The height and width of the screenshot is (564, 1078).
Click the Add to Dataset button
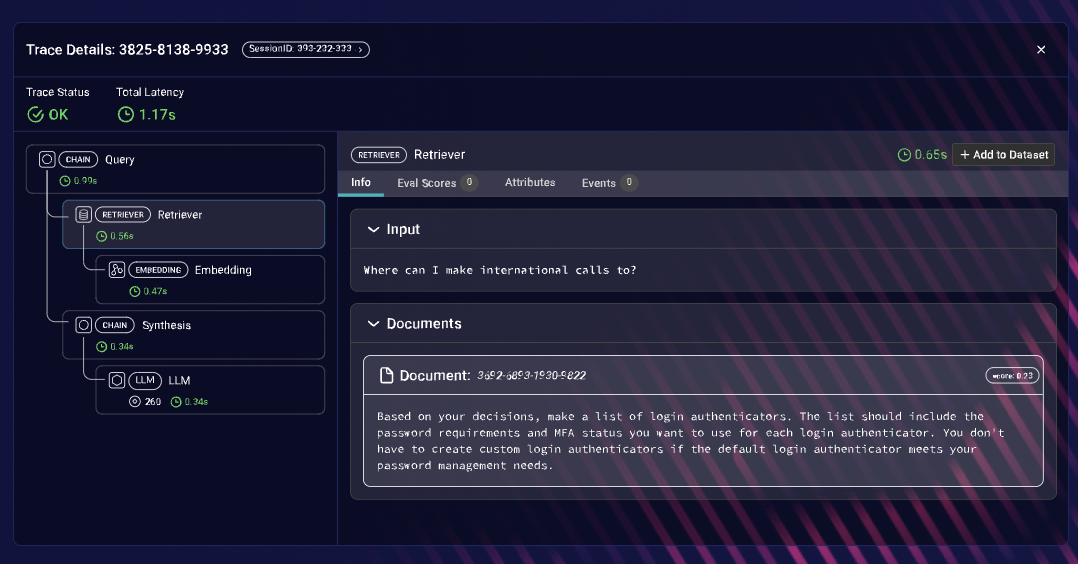click(x=1004, y=155)
